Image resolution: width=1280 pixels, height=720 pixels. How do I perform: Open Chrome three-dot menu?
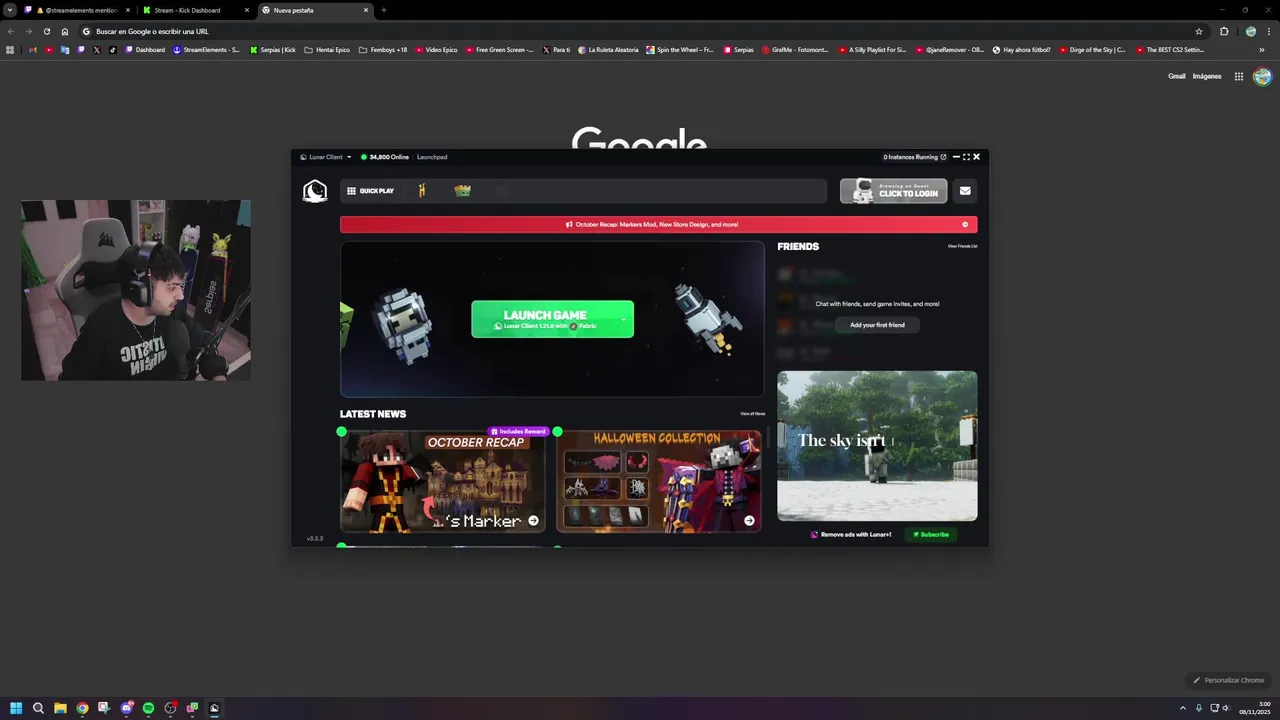tap(1269, 31)
